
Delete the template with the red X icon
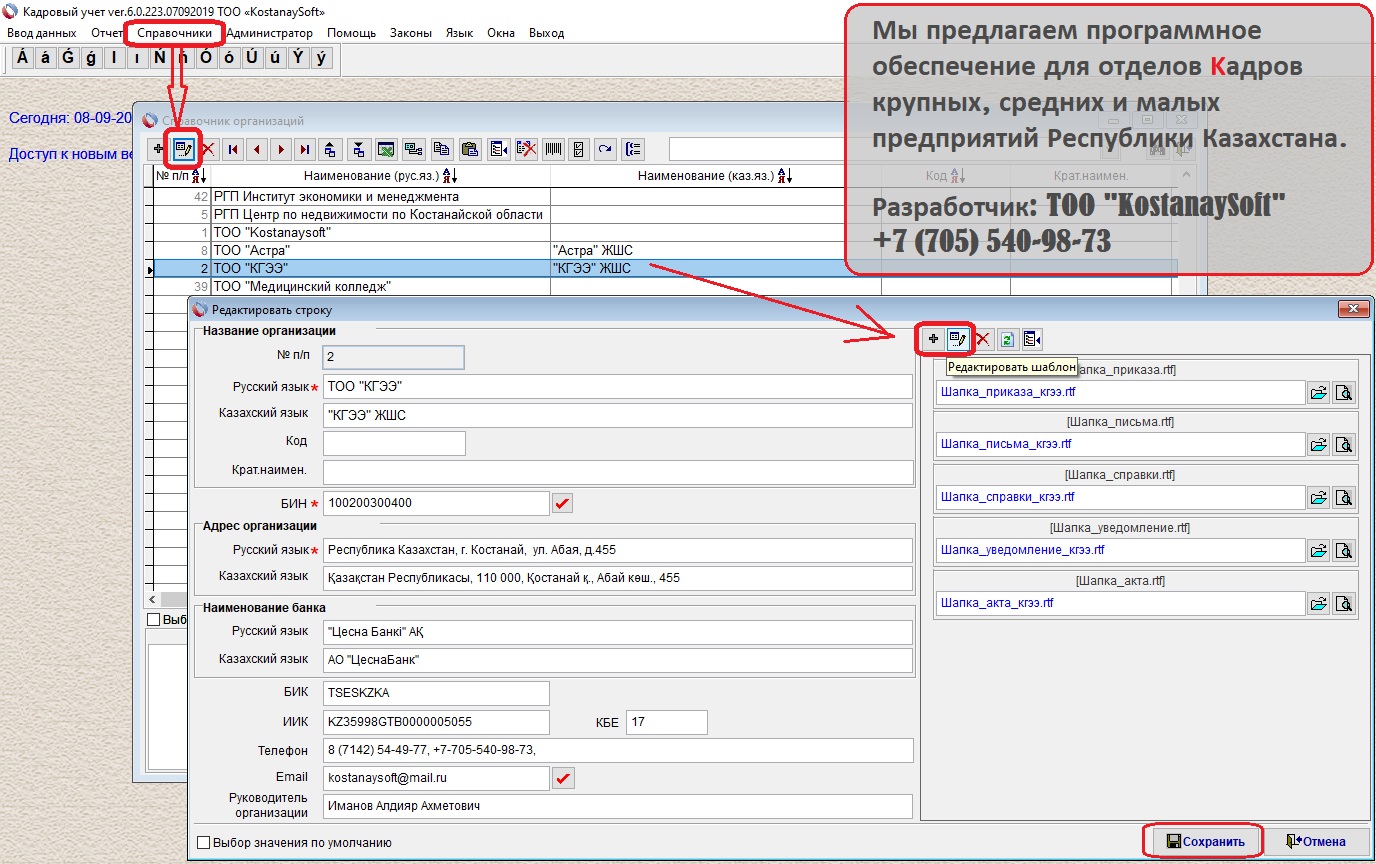tap(982, 339)
